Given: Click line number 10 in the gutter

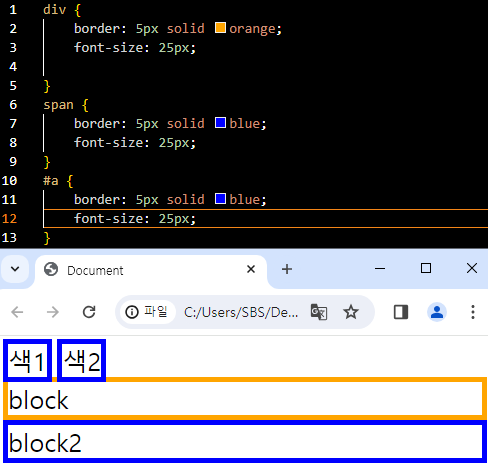Looking at the screenshot, I should click(9, 181).
